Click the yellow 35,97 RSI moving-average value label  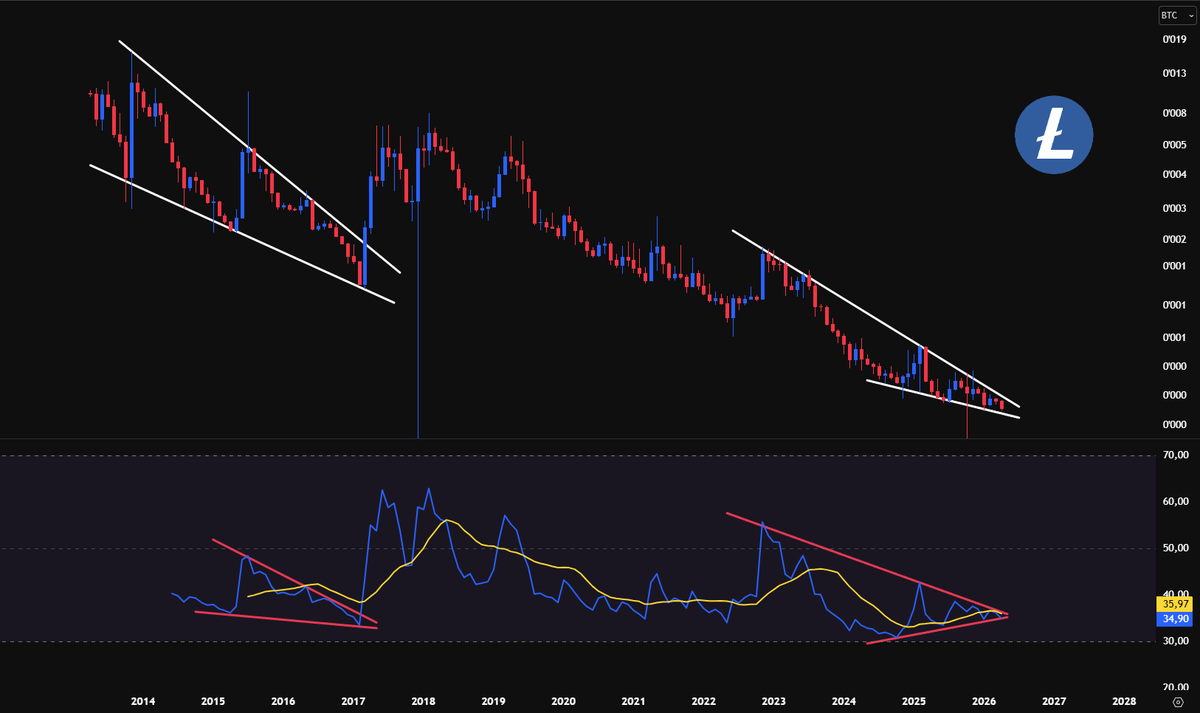click(1173, 604)
